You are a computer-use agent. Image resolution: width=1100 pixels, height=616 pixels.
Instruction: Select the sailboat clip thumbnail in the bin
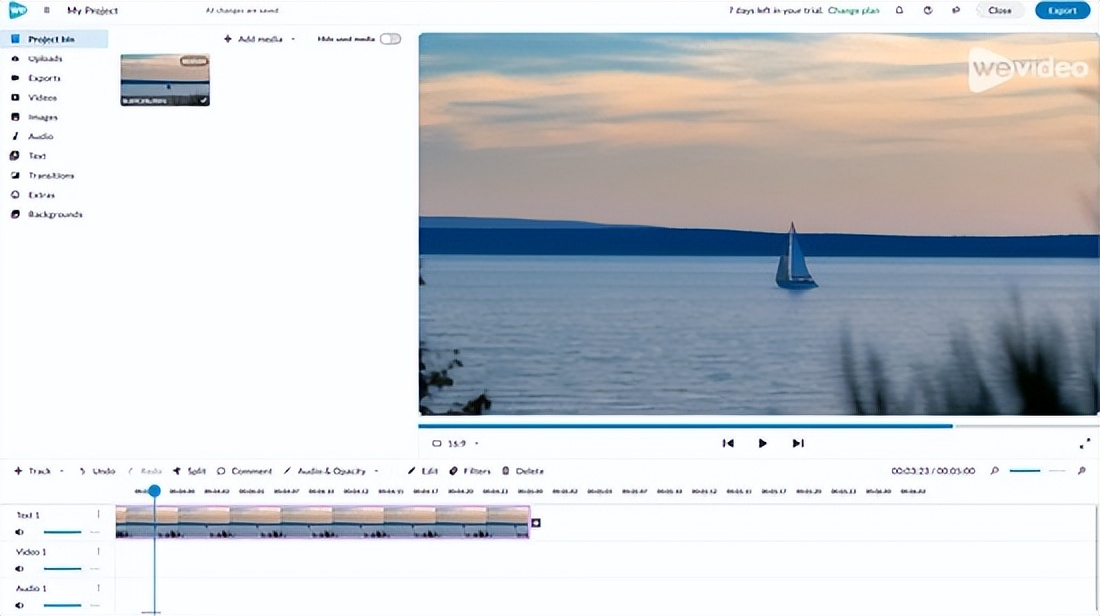165,80
